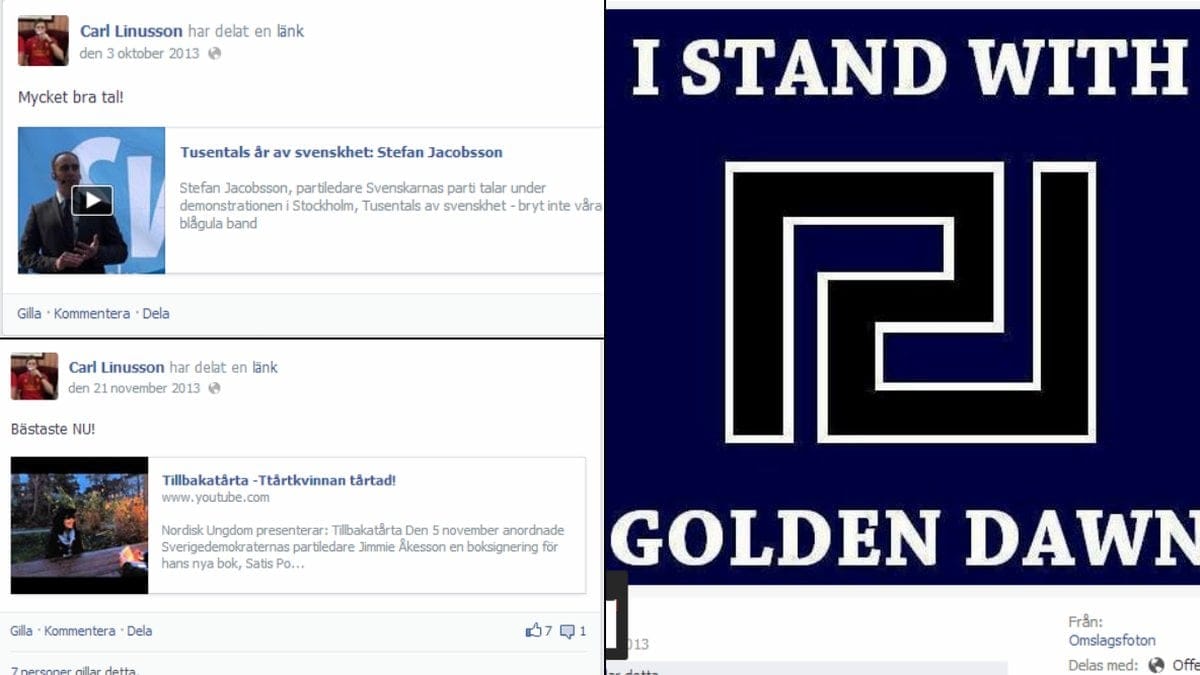Click Gilla under the first post
The width and height of the screenshot is (1200, 675).
coord(29,313)
